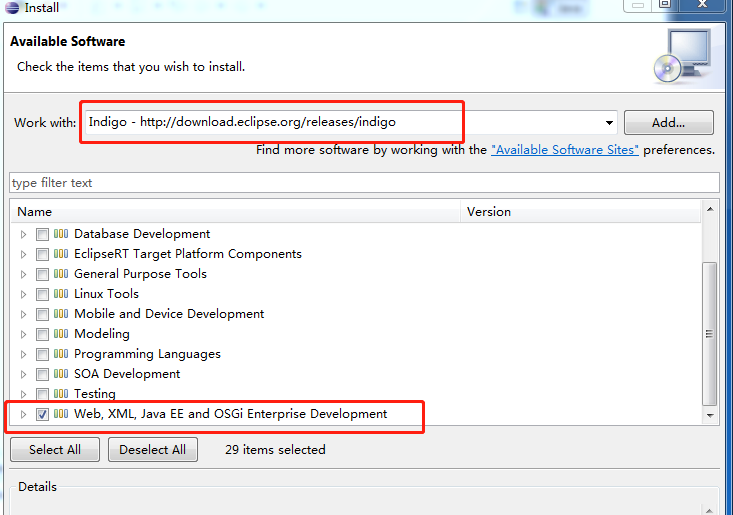Viewport: 733px width, 515px height.
Task: Click the Eclipse icon in title bar
Action: (x=12, y=7)
